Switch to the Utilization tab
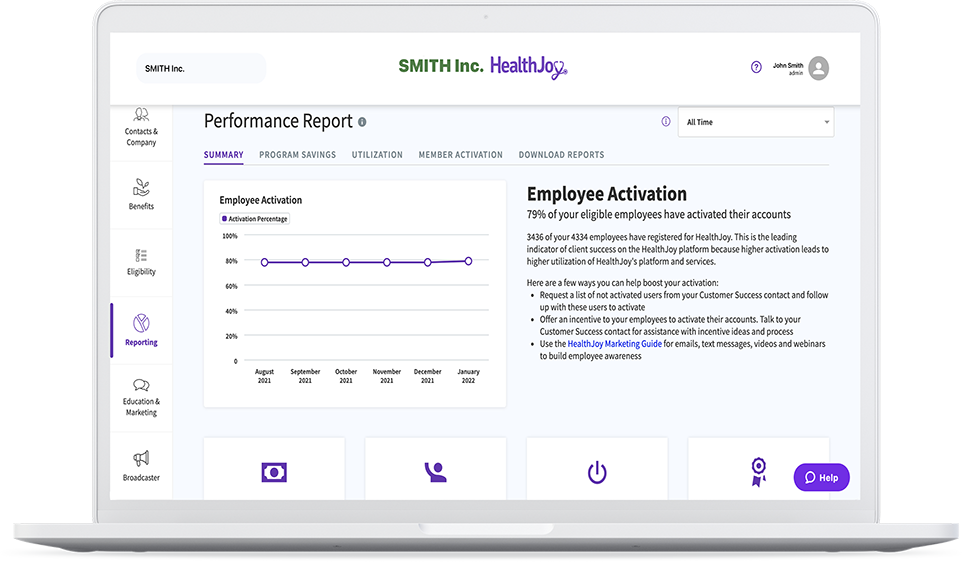The height and width of the screenshot is (562, 962). click(377, 155)
